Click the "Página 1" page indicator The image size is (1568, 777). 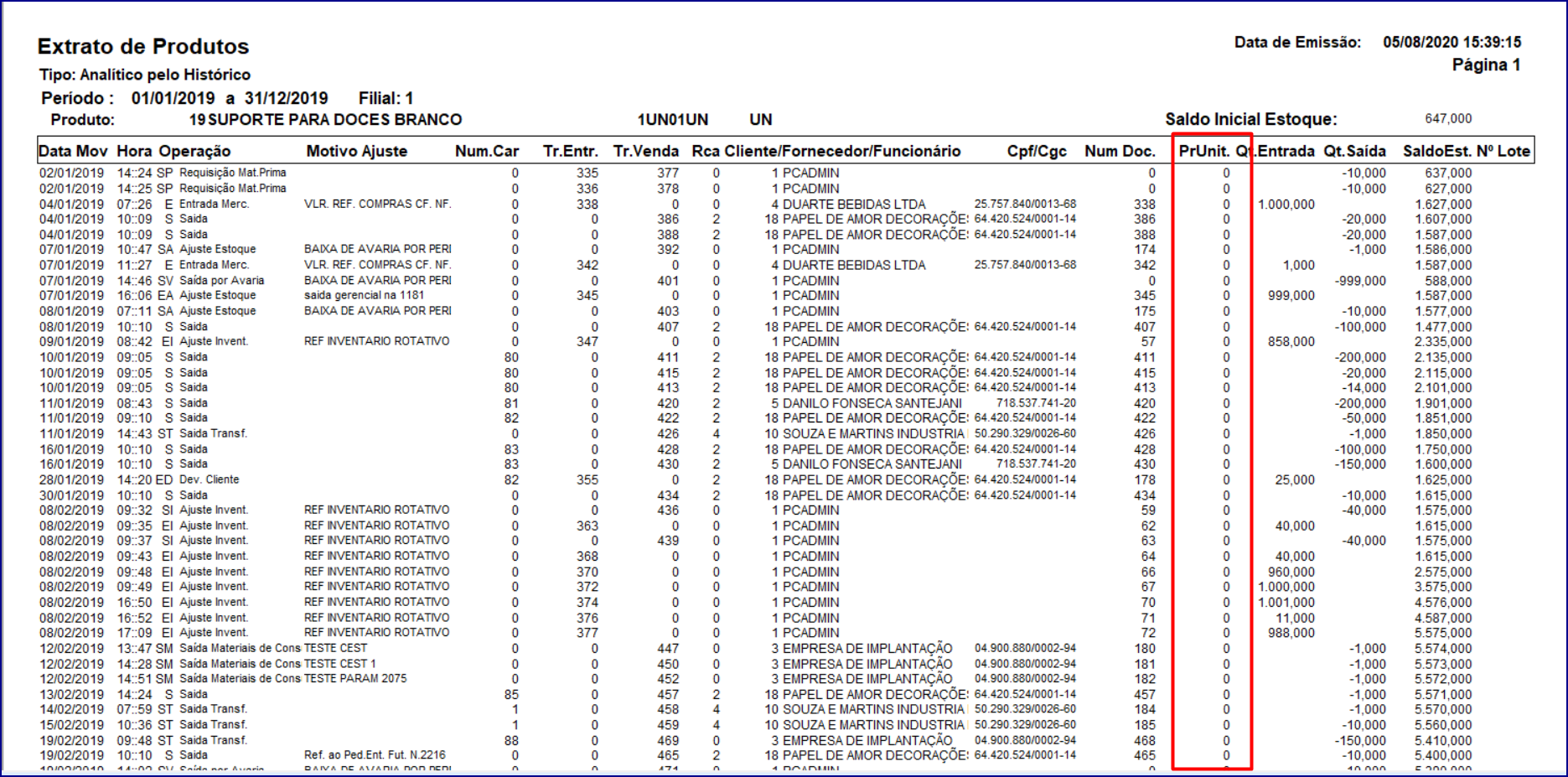point(1487,65)
